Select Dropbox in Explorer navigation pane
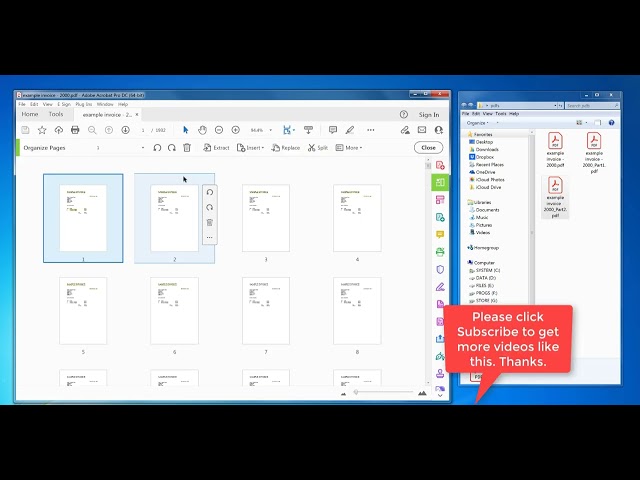The image size is (640, 480). pos(482,157)
